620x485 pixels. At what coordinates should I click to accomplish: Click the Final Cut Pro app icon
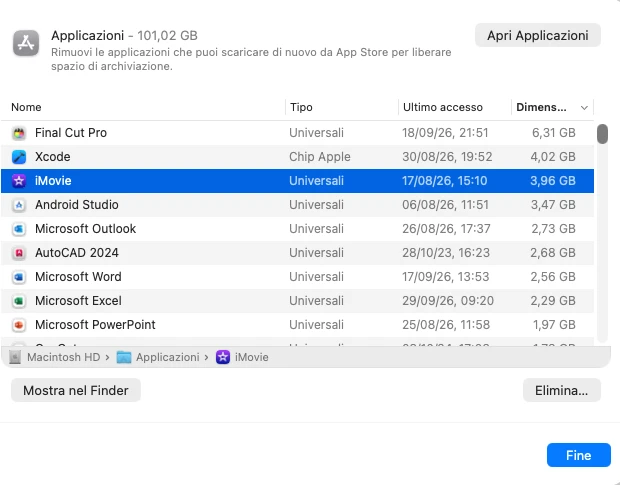[x=19, y=133]
